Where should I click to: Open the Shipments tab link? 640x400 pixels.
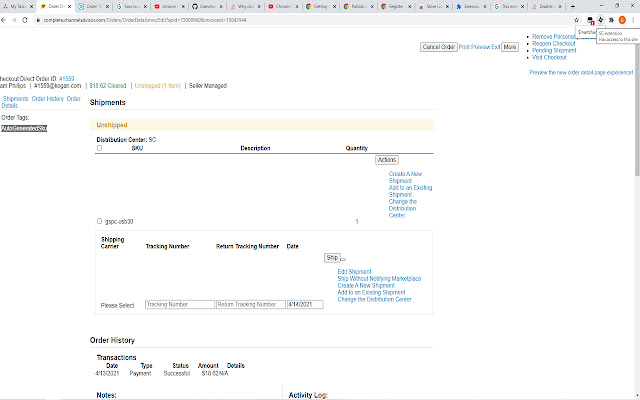coord(15,99)
